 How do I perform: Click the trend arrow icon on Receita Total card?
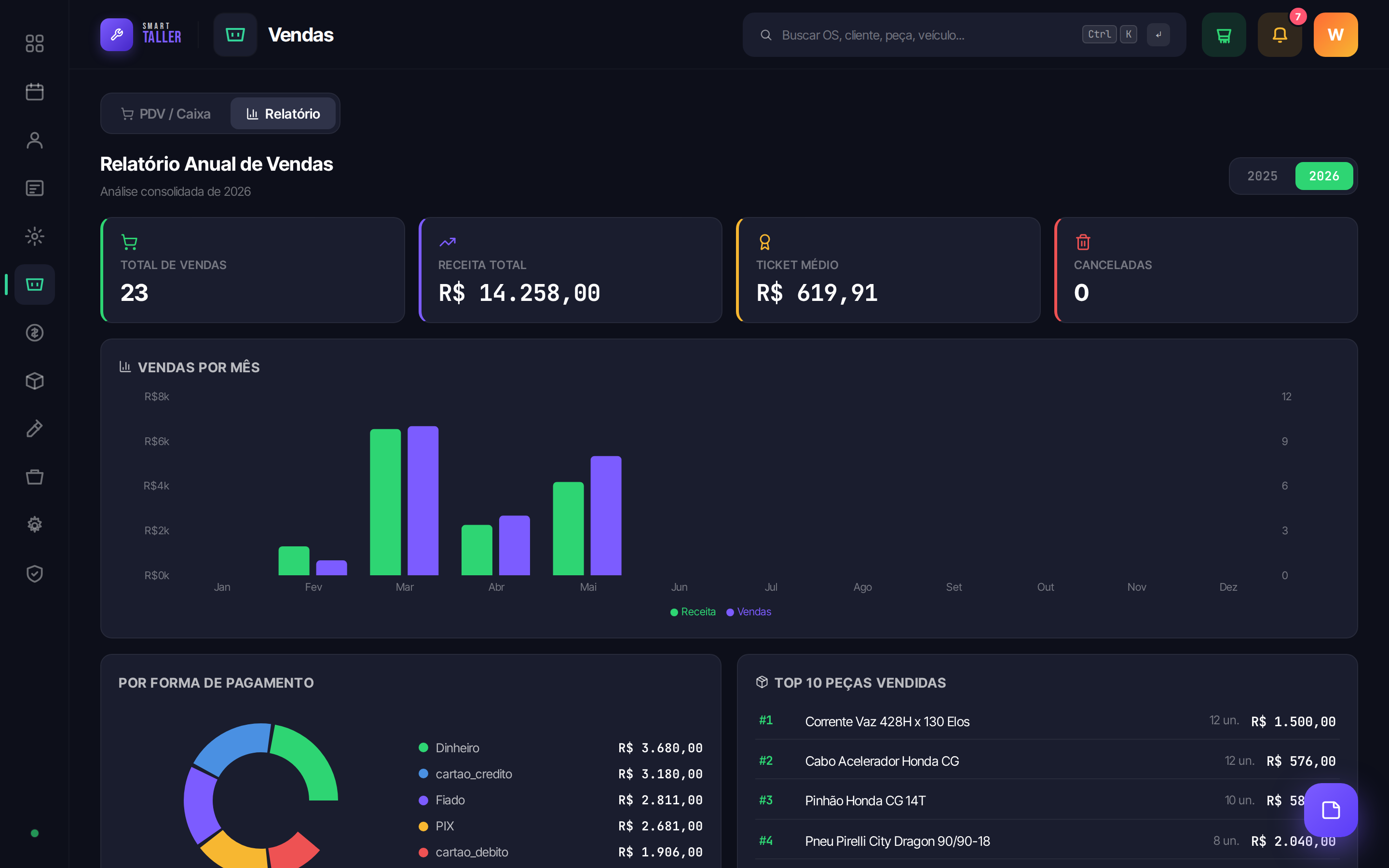coord(447,242)
